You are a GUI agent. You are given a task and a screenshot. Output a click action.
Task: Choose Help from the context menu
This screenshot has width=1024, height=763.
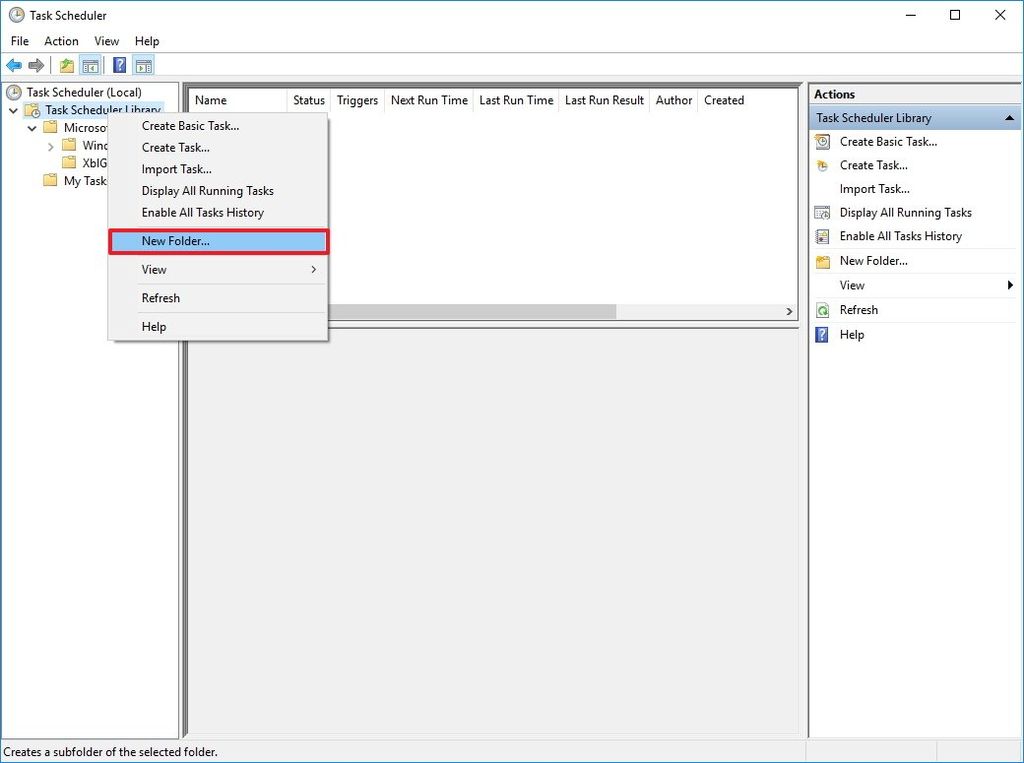[x=219, y=327]
